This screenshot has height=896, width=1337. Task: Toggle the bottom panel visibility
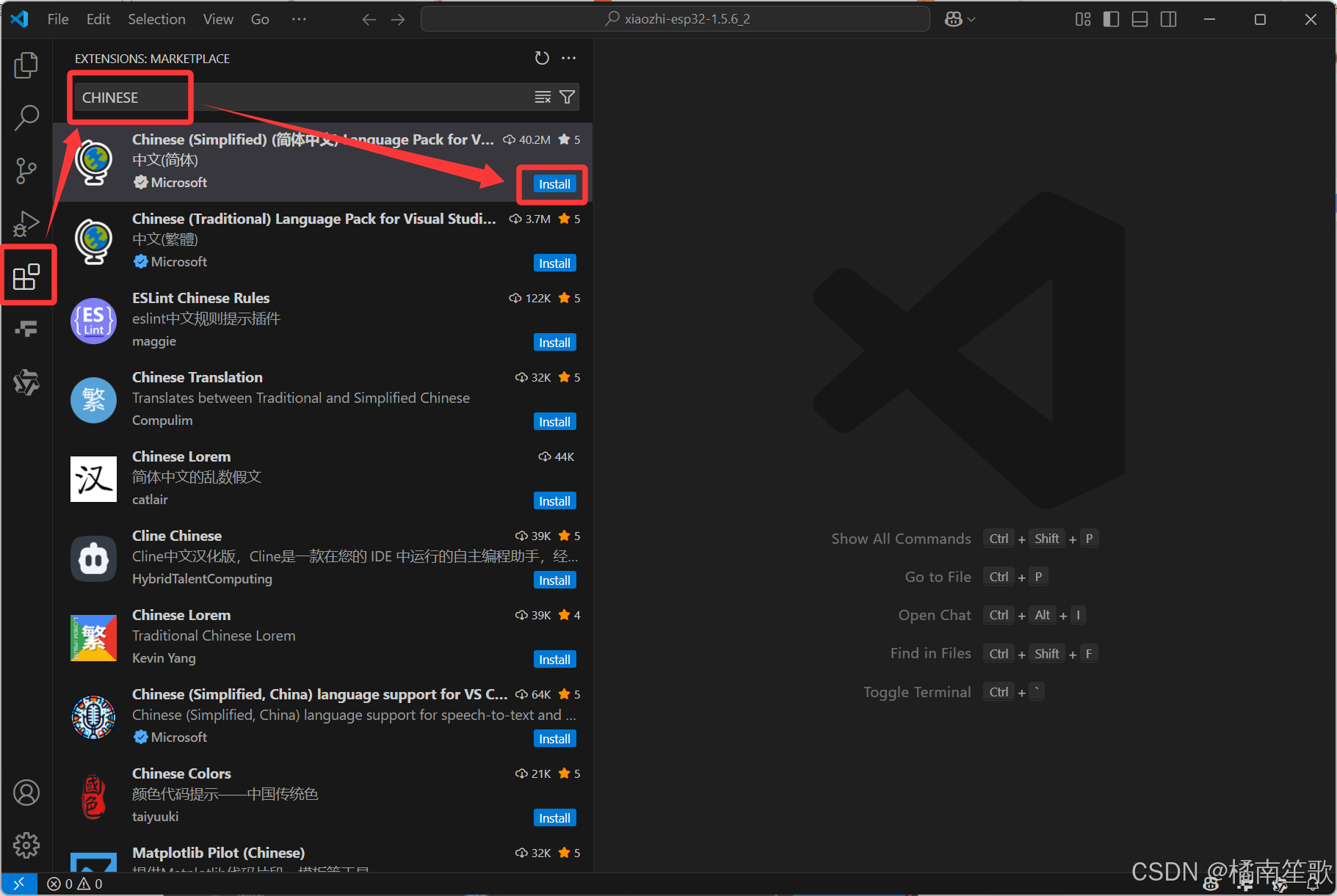pos(1140,19)
